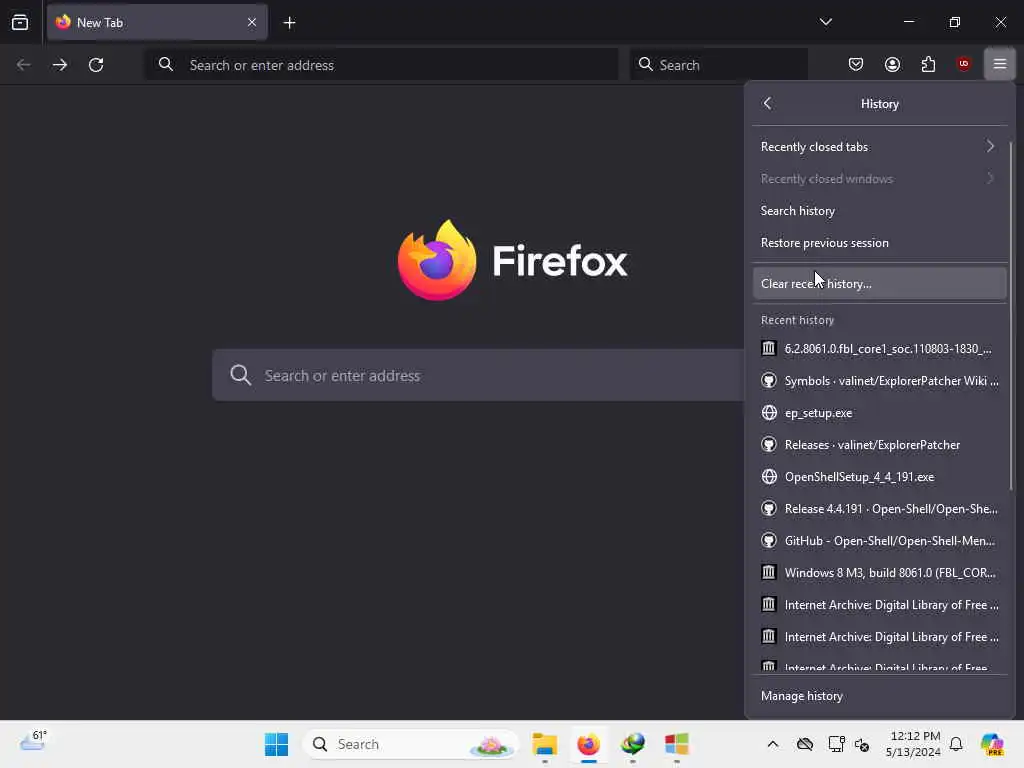The image size is (1024, 768).
Task: Go forward one page
Action: [x=59, y=65]
